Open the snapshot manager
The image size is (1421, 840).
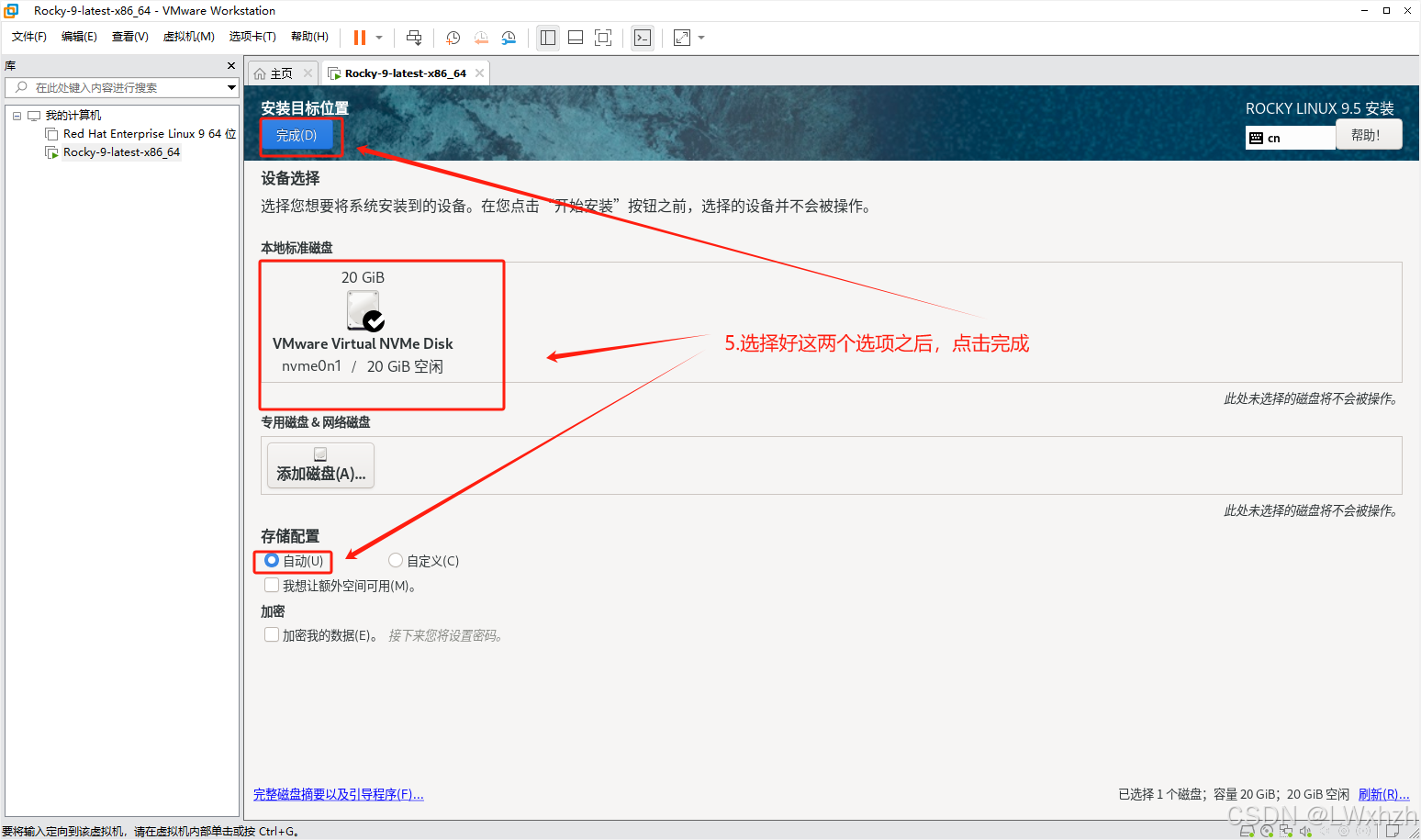point(509,38)
